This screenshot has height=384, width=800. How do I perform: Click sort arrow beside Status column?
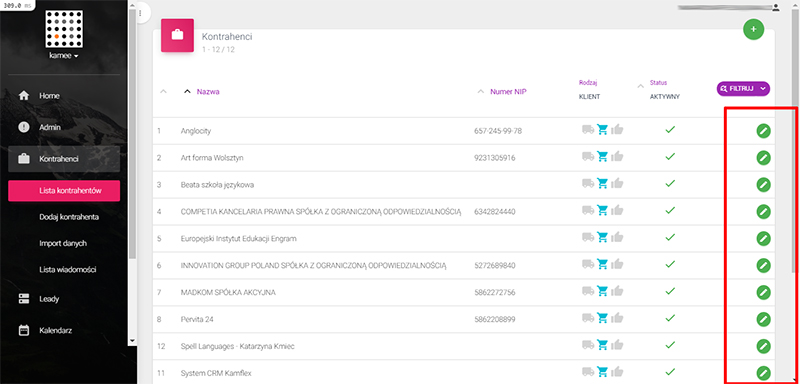point(640,86)
